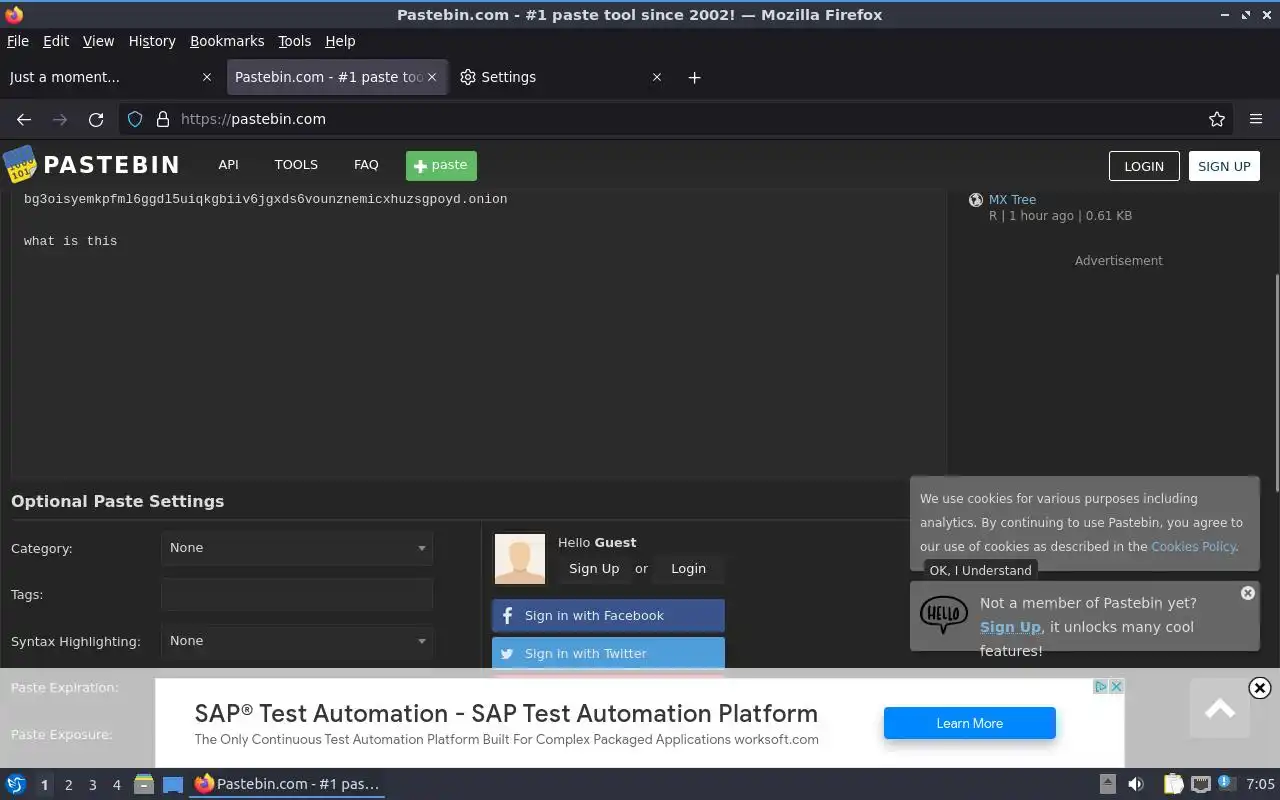The height and width of the screenshot is (800, 1280).
Task: Open the Cookies Policy link
Action: click(x=1193, y=547)
